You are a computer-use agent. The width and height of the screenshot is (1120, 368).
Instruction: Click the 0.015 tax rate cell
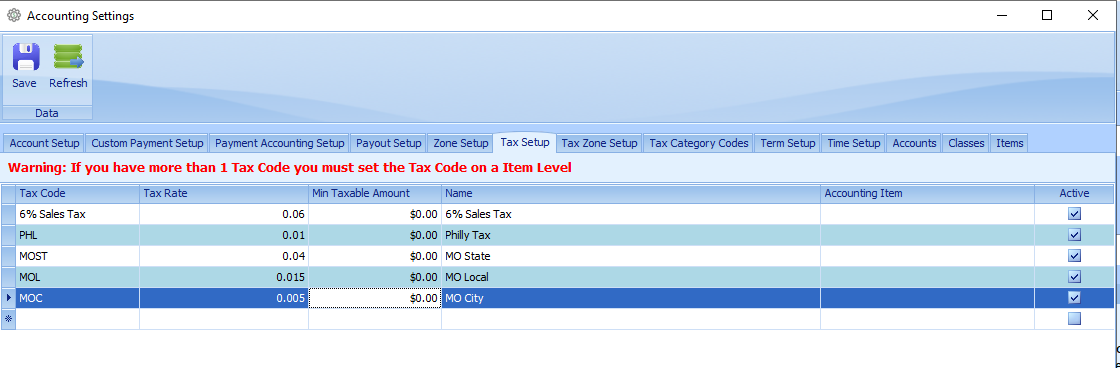224,277
